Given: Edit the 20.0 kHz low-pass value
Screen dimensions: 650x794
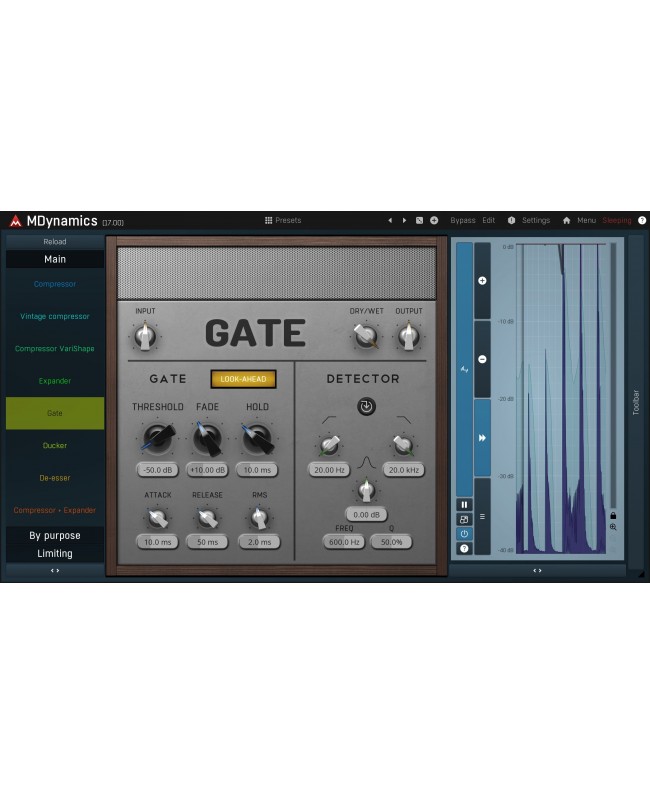Looking at the screenshot, I should (x=403, y=470).
